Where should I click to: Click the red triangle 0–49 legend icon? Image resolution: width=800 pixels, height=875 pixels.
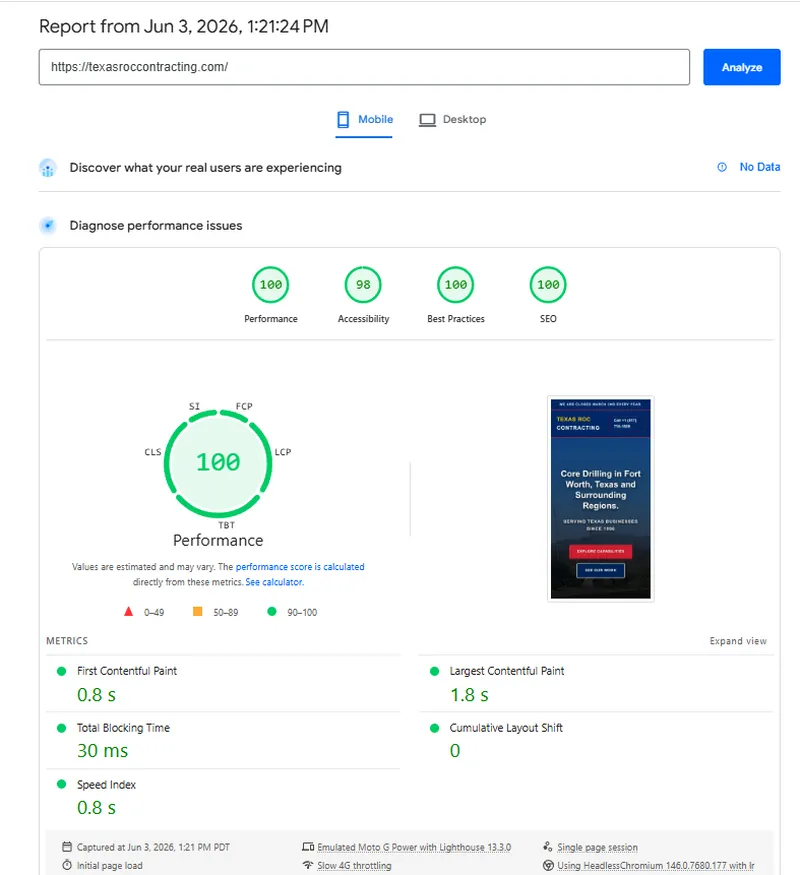pyautogui.click(x=129, y=612)
